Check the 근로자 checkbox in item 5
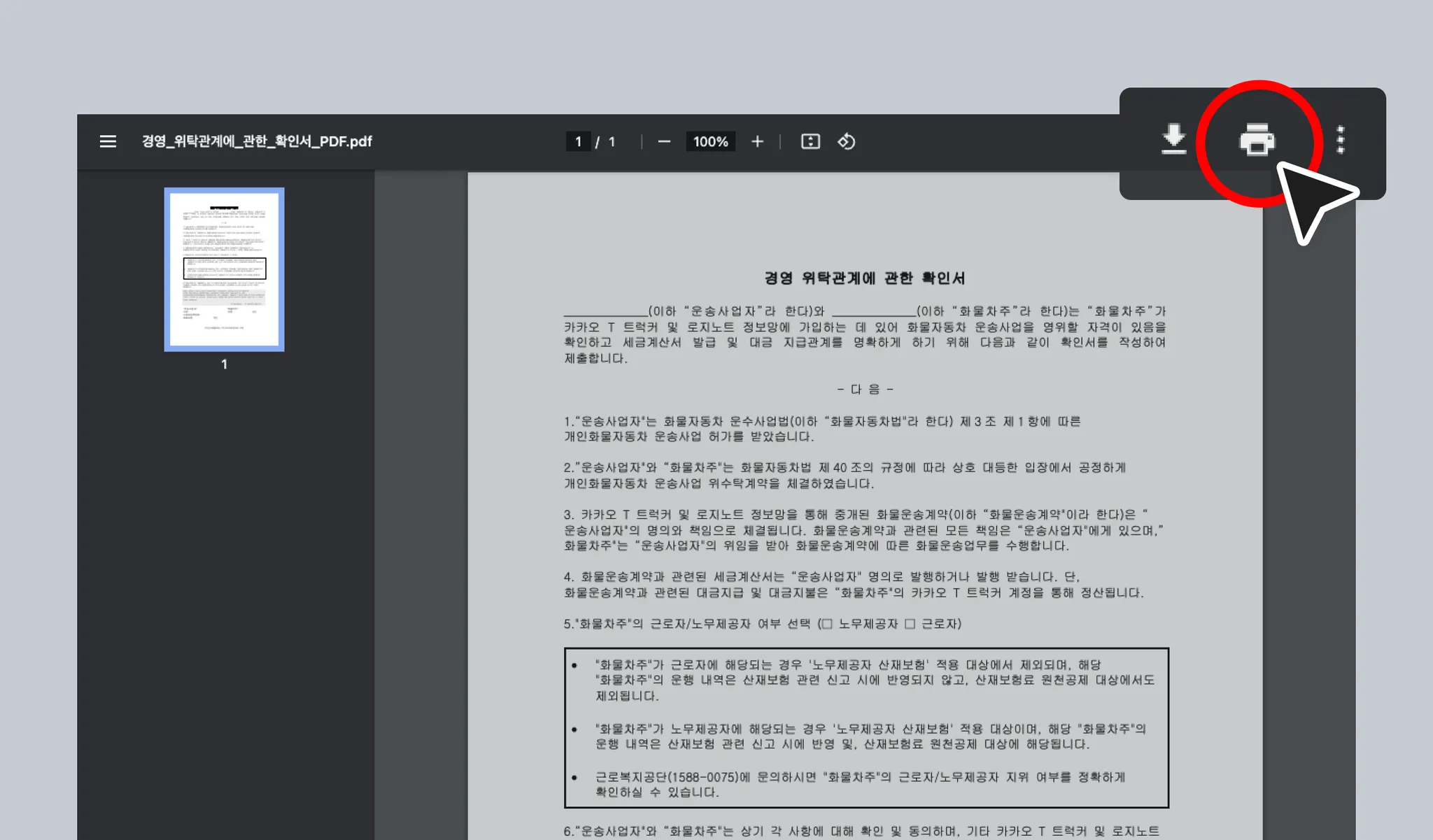 (x=910, y=624)
